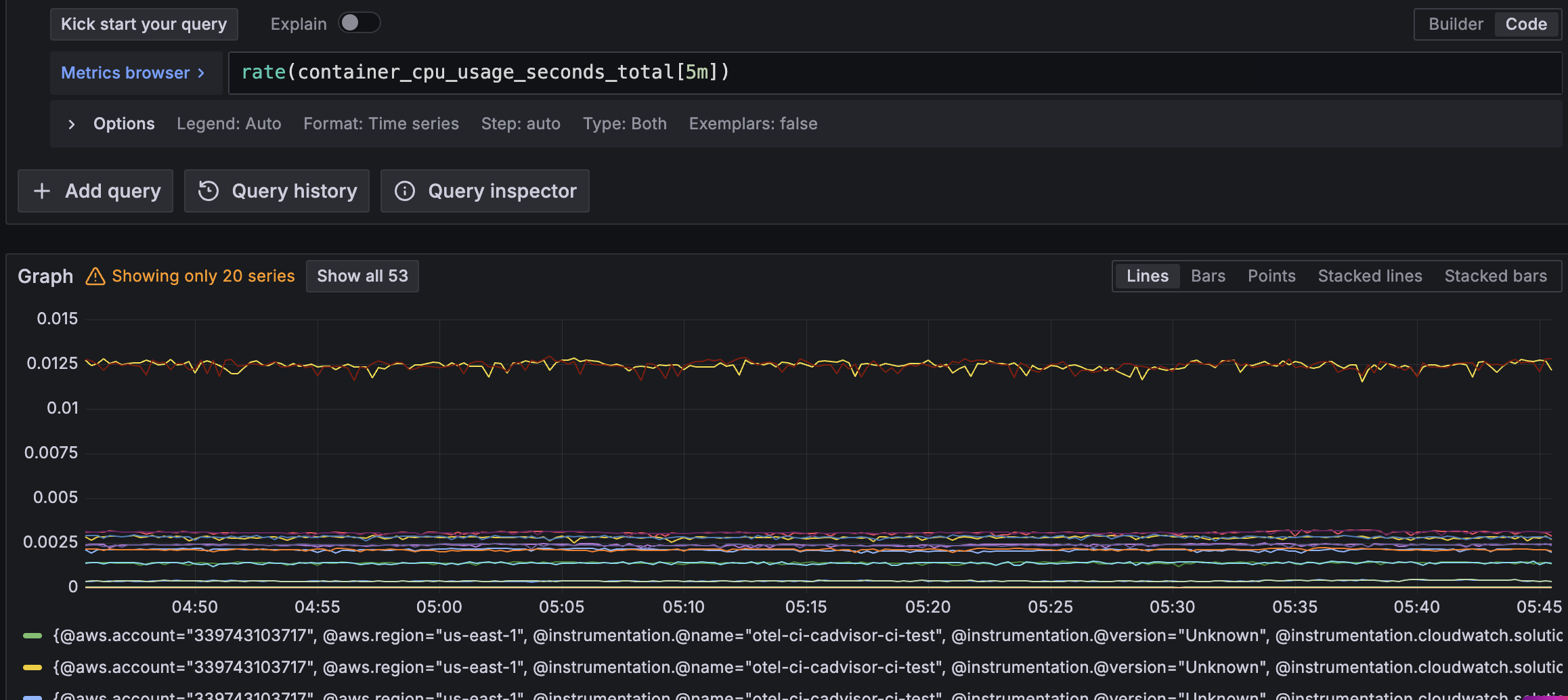Switch to the Builder editor mode
Viewport: 1568px width, 700px height.
tap(1454, 24)
